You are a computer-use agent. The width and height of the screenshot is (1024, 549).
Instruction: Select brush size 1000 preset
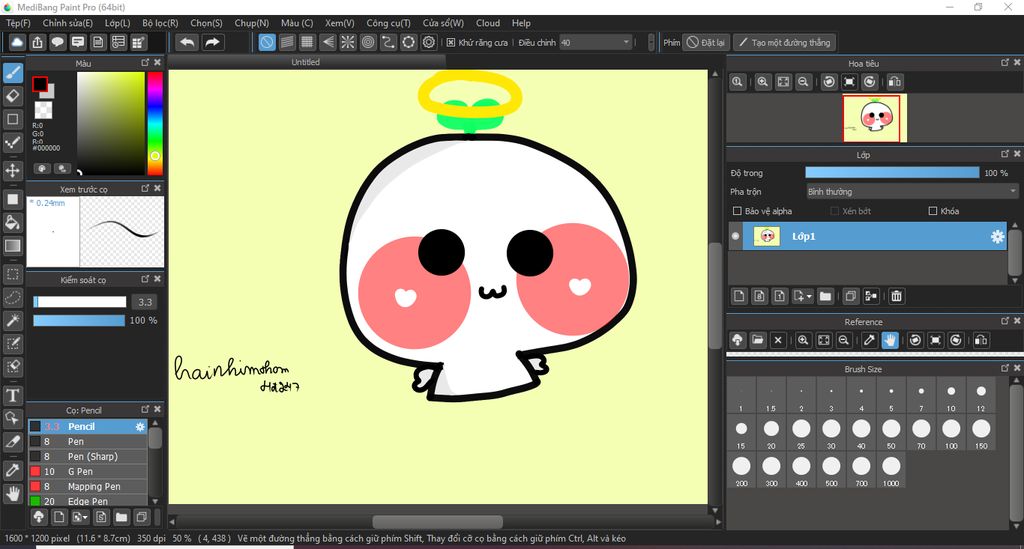[891, 471]
